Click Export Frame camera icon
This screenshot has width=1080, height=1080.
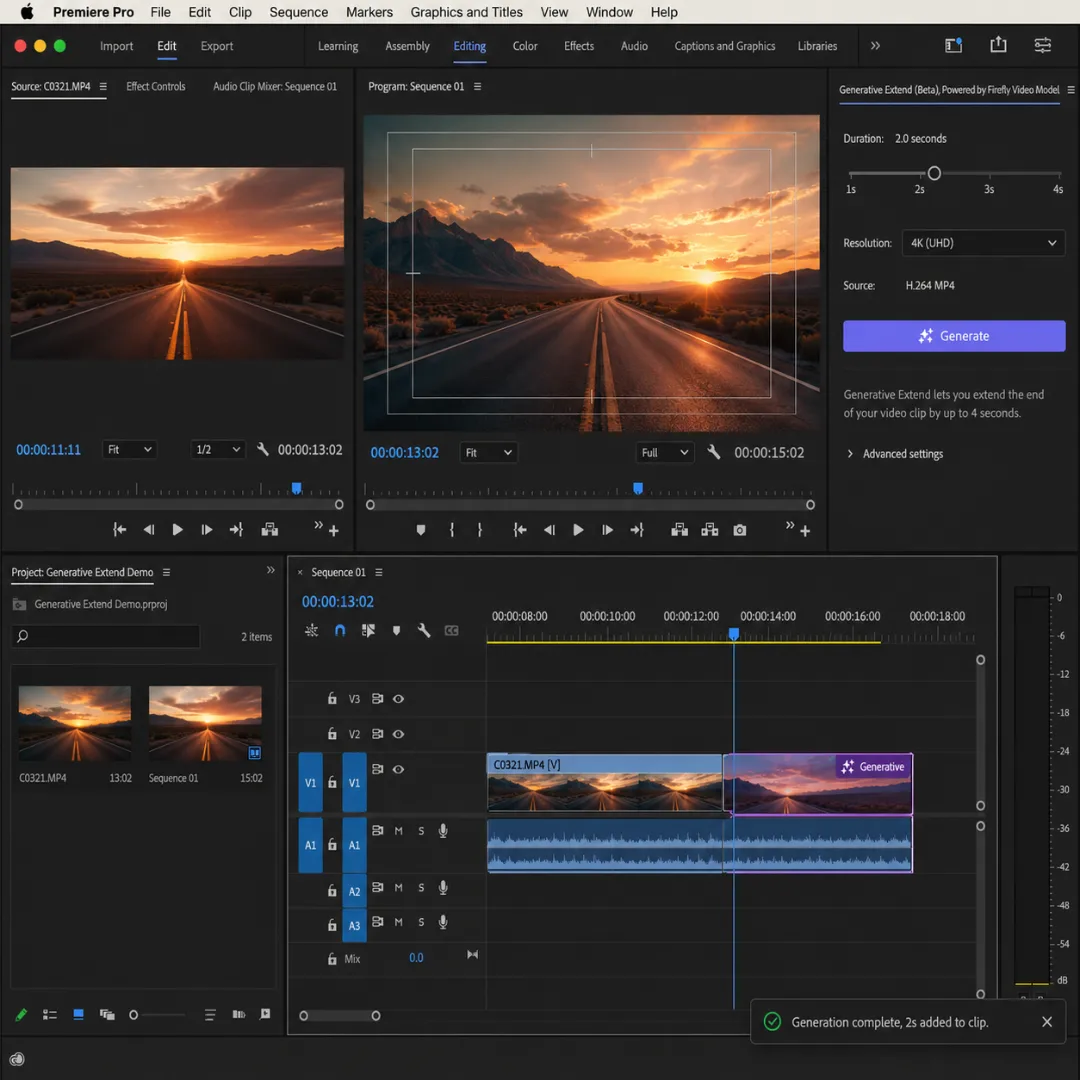coord(740,530)
